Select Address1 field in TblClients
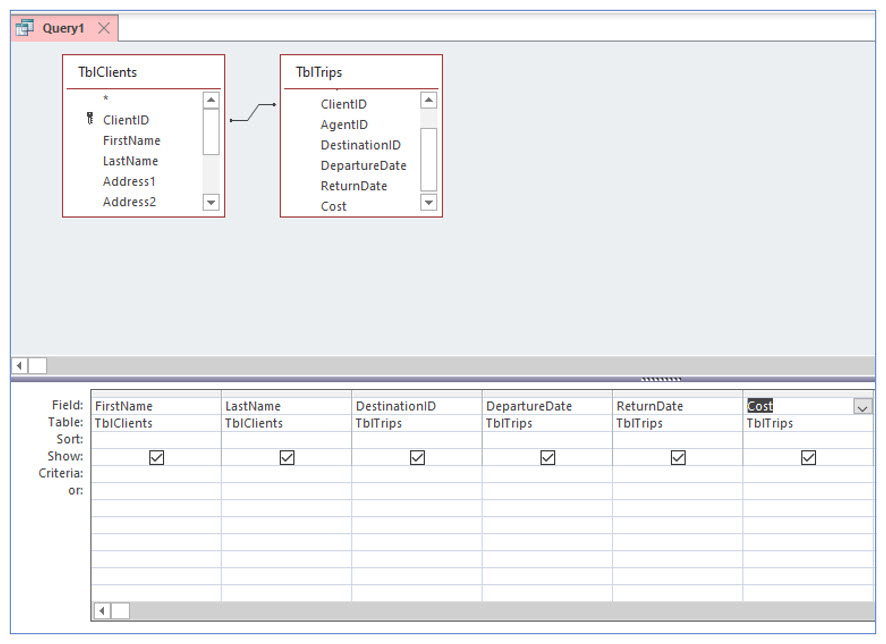The height and width of the screenshot is (644, 886). click(129, 181)
